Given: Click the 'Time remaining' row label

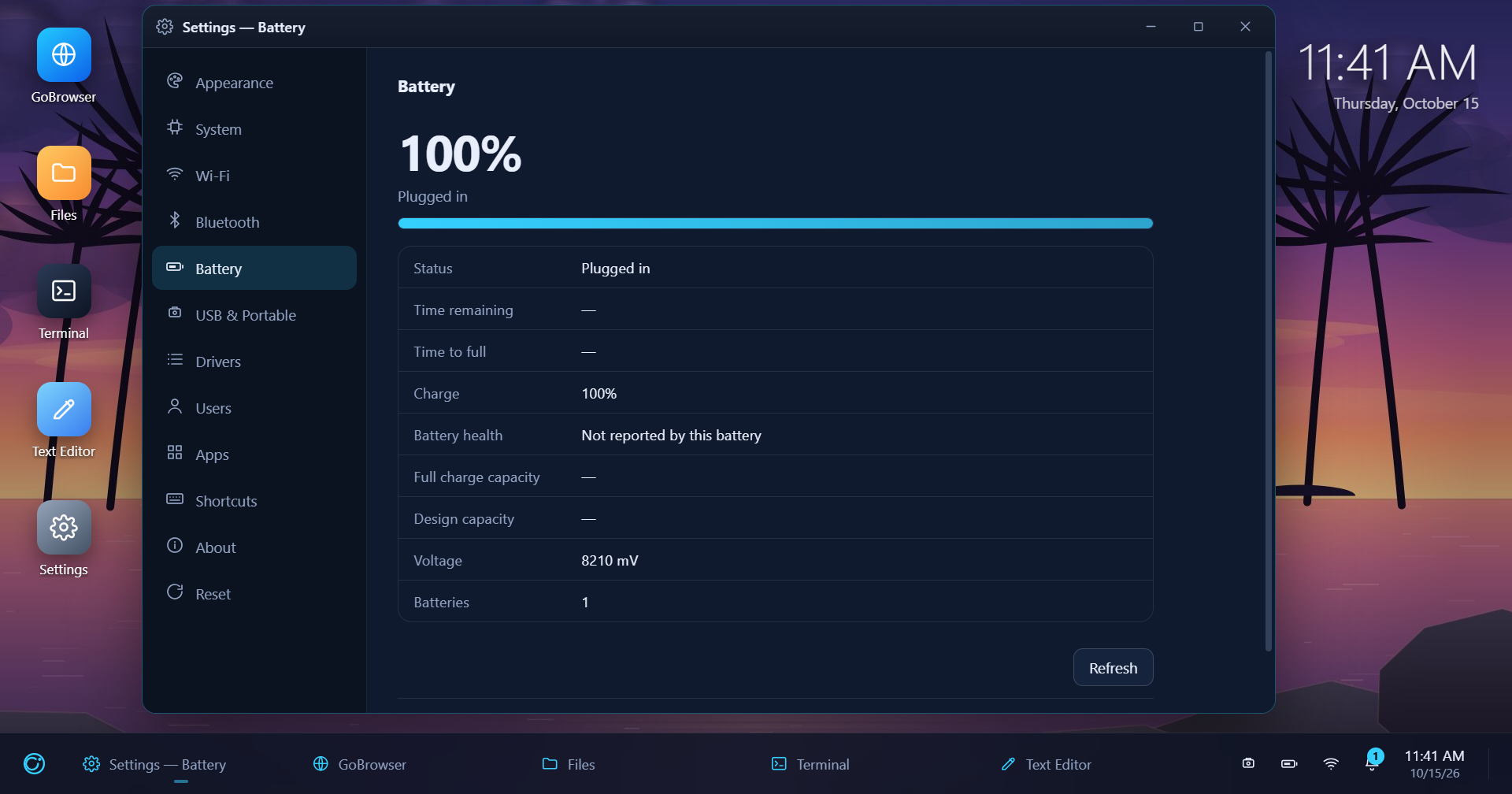Looking at the screenshot, I should click(x=463, y=310).
